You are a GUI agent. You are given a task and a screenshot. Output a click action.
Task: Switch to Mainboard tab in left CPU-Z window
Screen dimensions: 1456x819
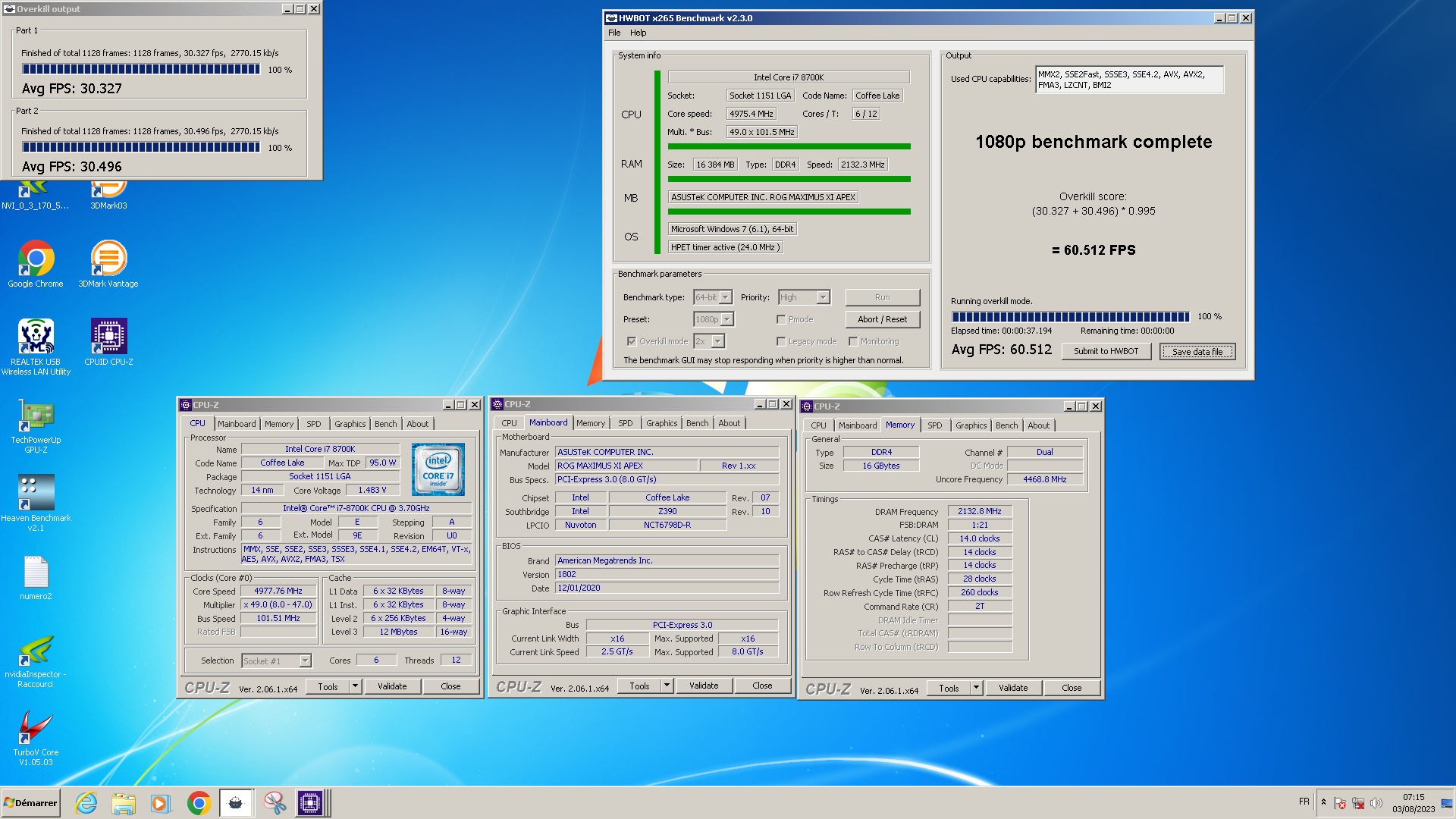237,424
